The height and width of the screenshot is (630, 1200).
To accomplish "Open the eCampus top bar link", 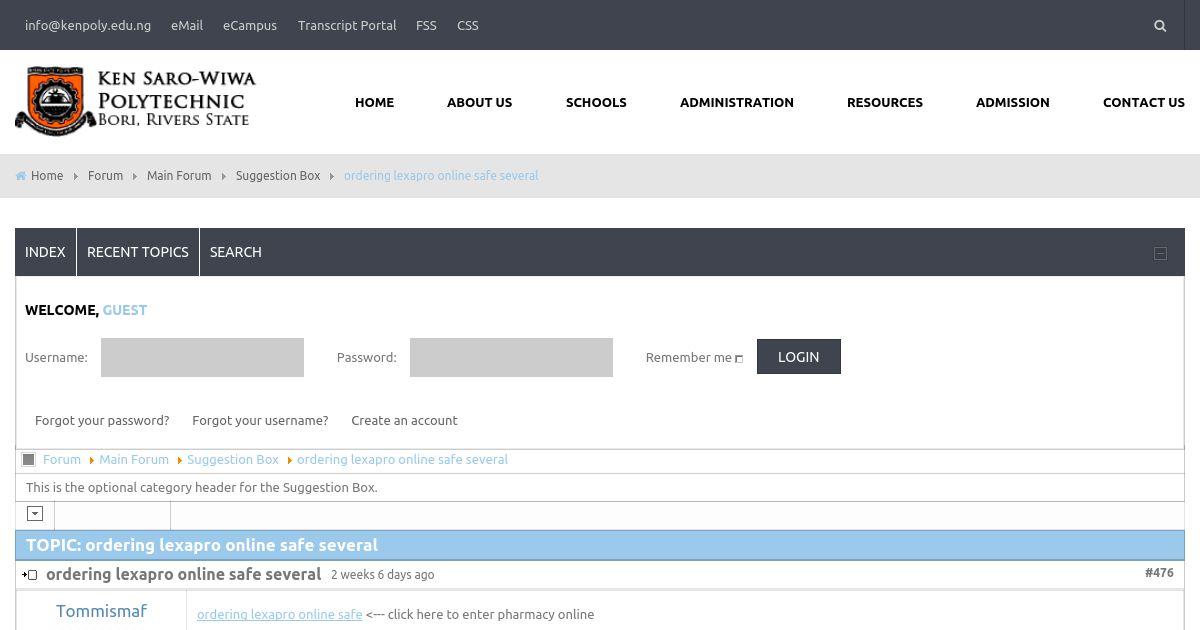I will [x=250, y=25].
